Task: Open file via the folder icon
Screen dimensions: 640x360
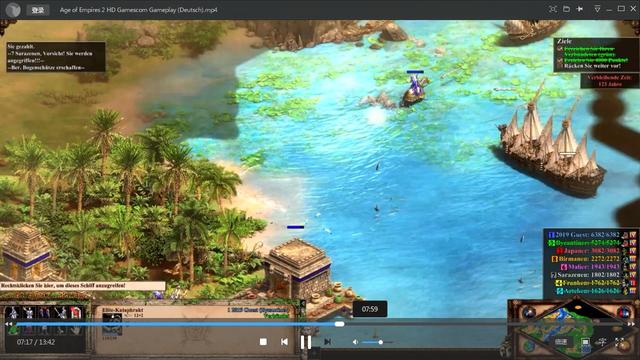Action: pyautogui.click(x=566, y=9)
